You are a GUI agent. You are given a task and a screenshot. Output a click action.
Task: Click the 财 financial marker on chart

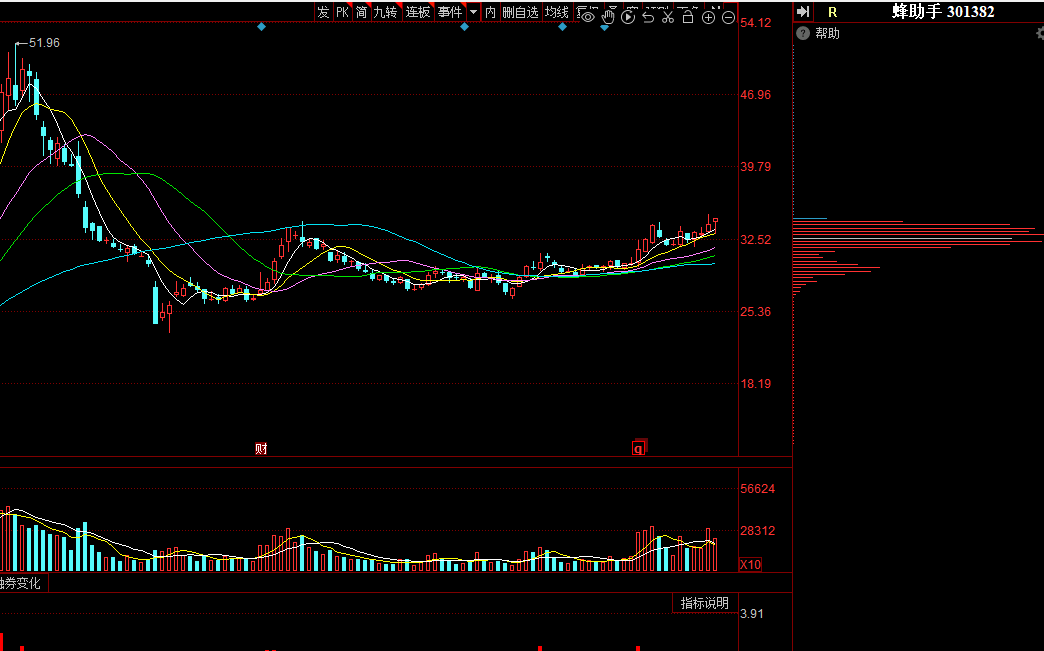point(261,449)
